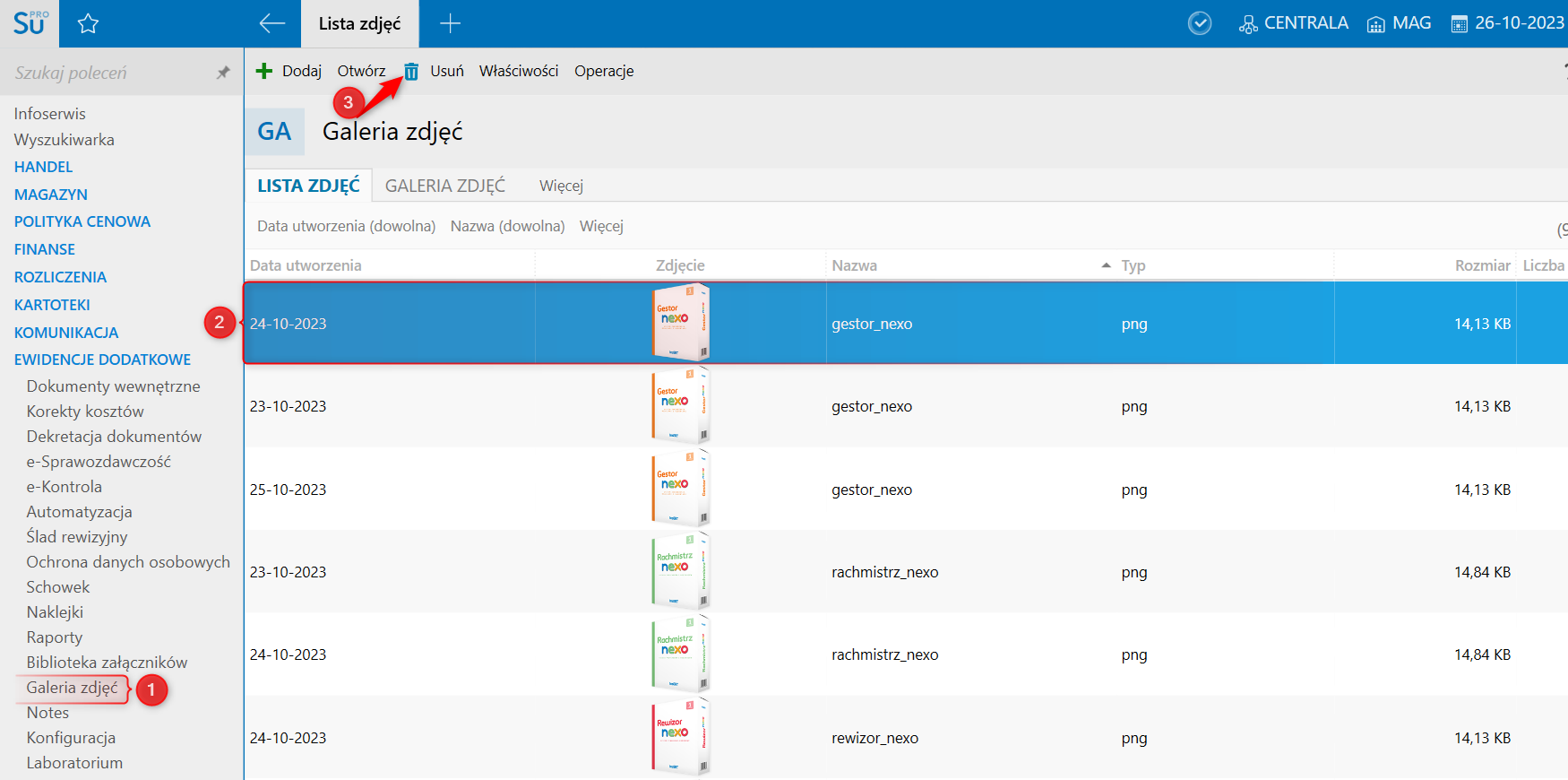Image resolution: width=1568 pixels, height=780 pixels.
Task: Collapse the EWIDENCJE DODATKOWE module
Action: [x=102, y=360]
